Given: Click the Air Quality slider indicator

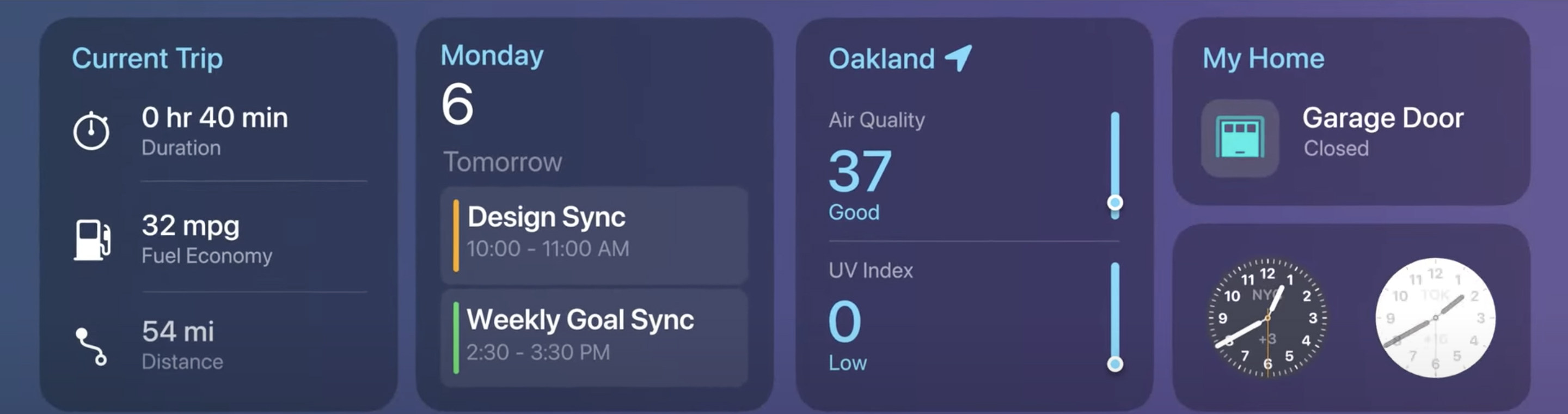Looking at the screenshot, I should (x=1114, y=203).
